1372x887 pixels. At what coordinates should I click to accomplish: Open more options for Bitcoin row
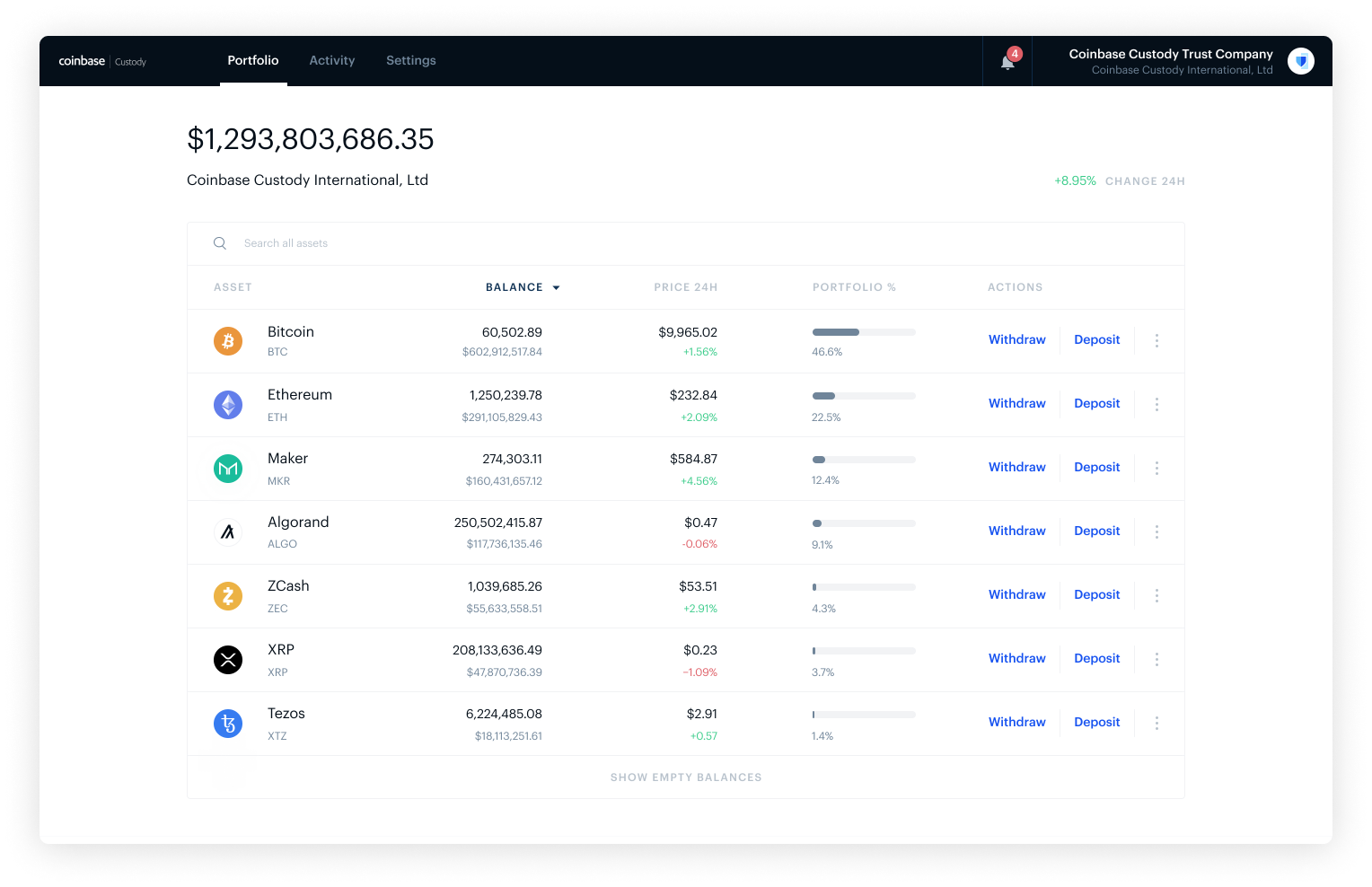[1157, 341]
